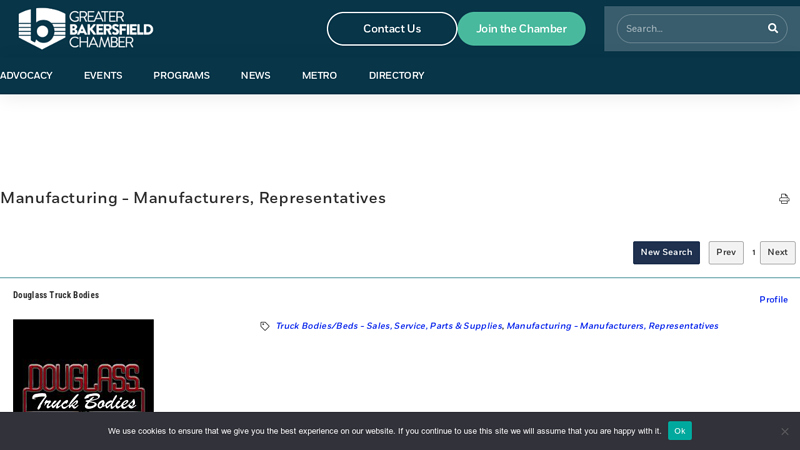This screenshot has height=450, width=800.
Task: Start a New Search
Action: (666, 253)
